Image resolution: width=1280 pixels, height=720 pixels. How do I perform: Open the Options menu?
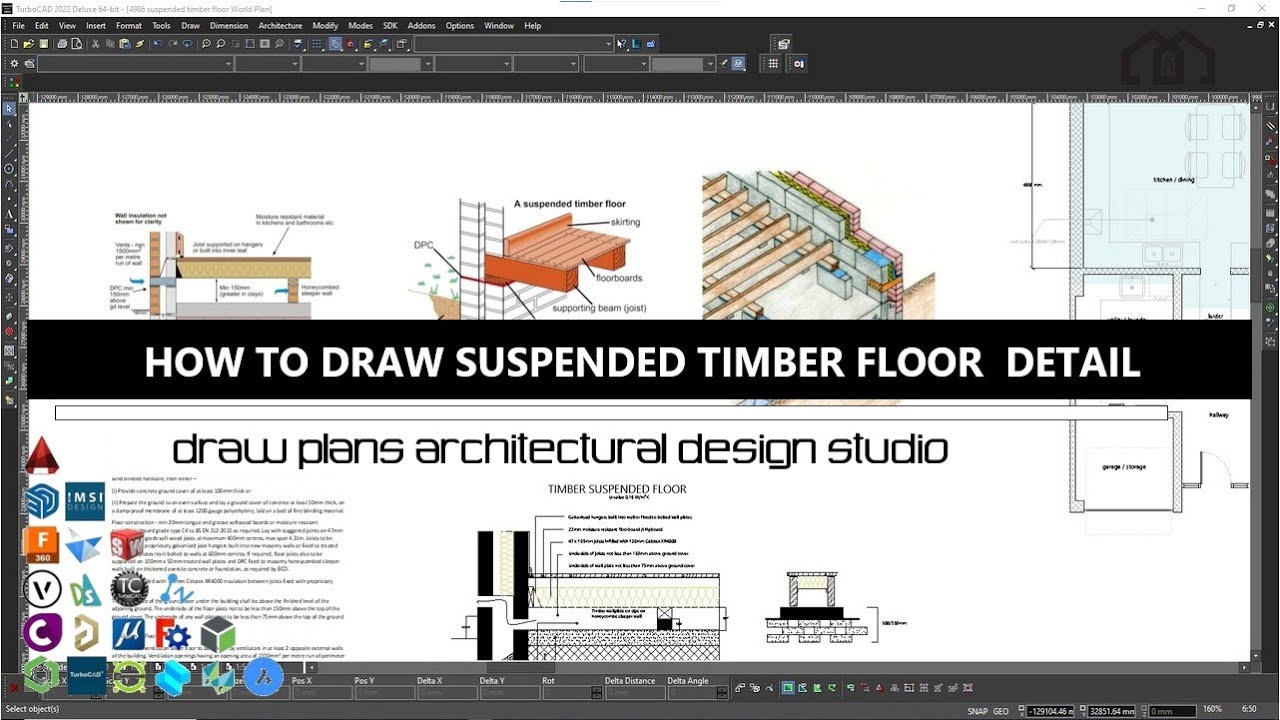click(x=460, y=26)
